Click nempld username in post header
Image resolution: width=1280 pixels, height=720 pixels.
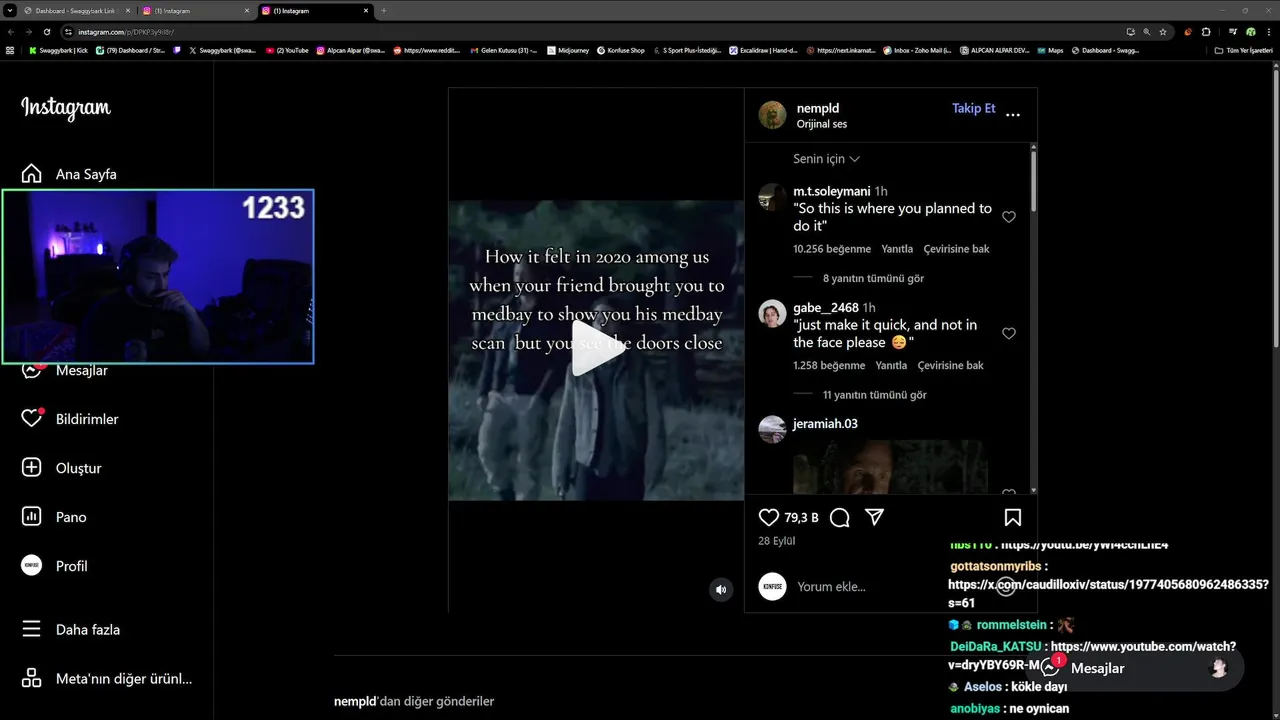pyautogui.click(x=818, y=108)
